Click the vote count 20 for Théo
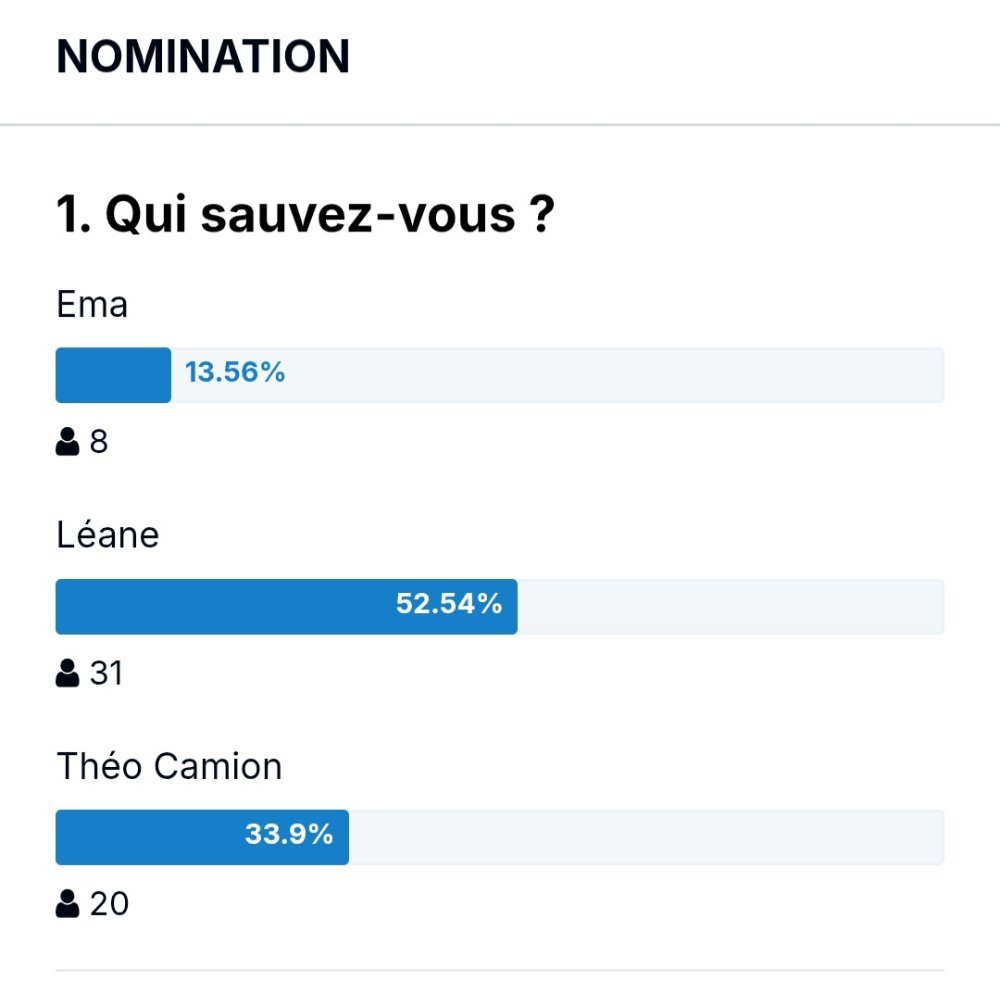This screenshot has height=994, width=1000. (109, 903)
